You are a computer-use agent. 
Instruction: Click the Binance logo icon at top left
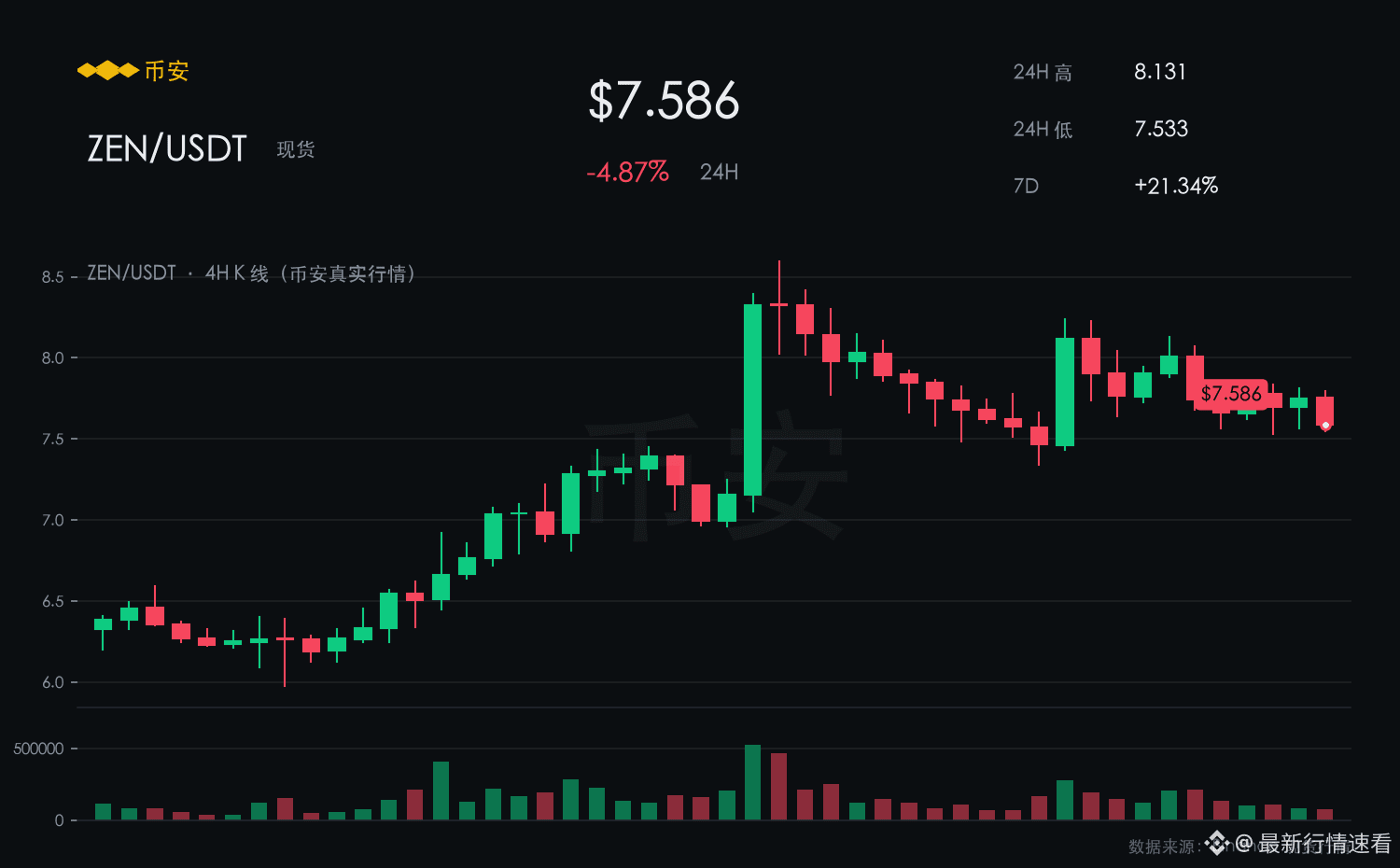[108, 71]
